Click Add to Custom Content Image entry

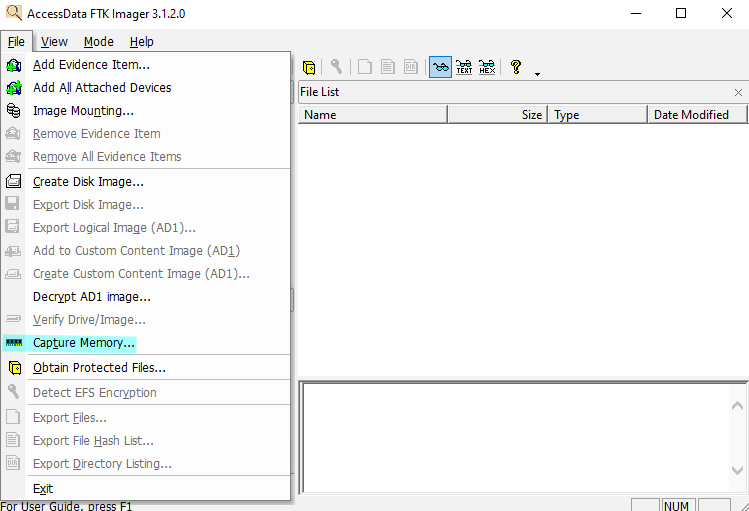(x=146, y=251)
